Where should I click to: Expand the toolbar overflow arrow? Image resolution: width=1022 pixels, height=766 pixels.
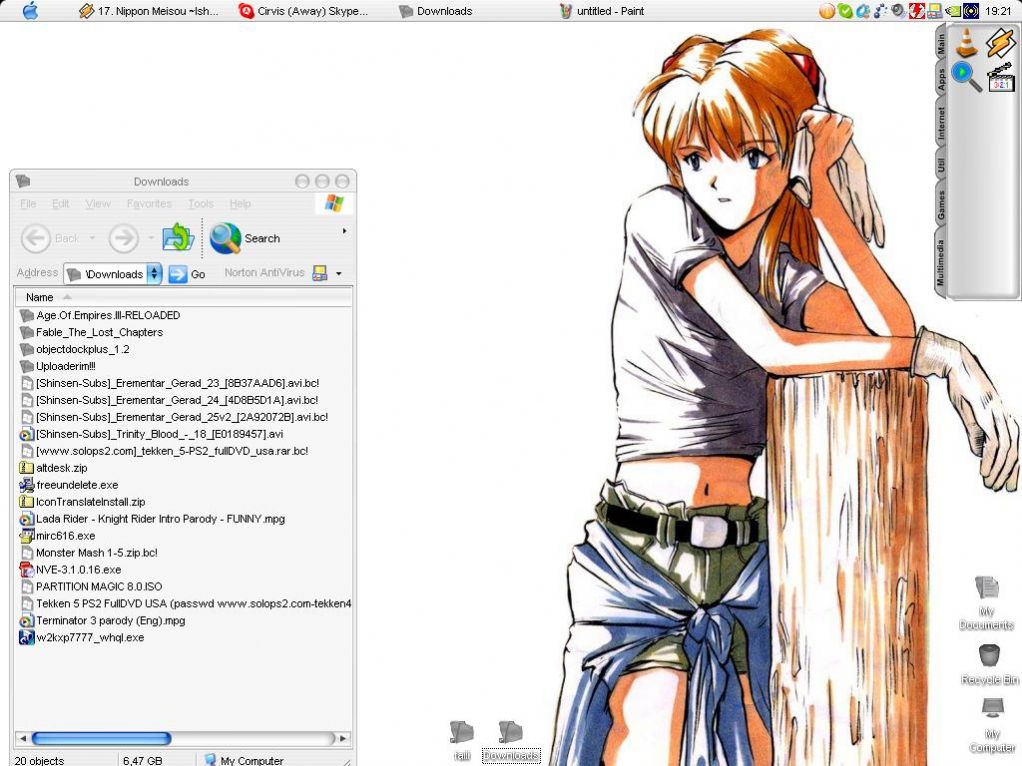click(344, 231)
